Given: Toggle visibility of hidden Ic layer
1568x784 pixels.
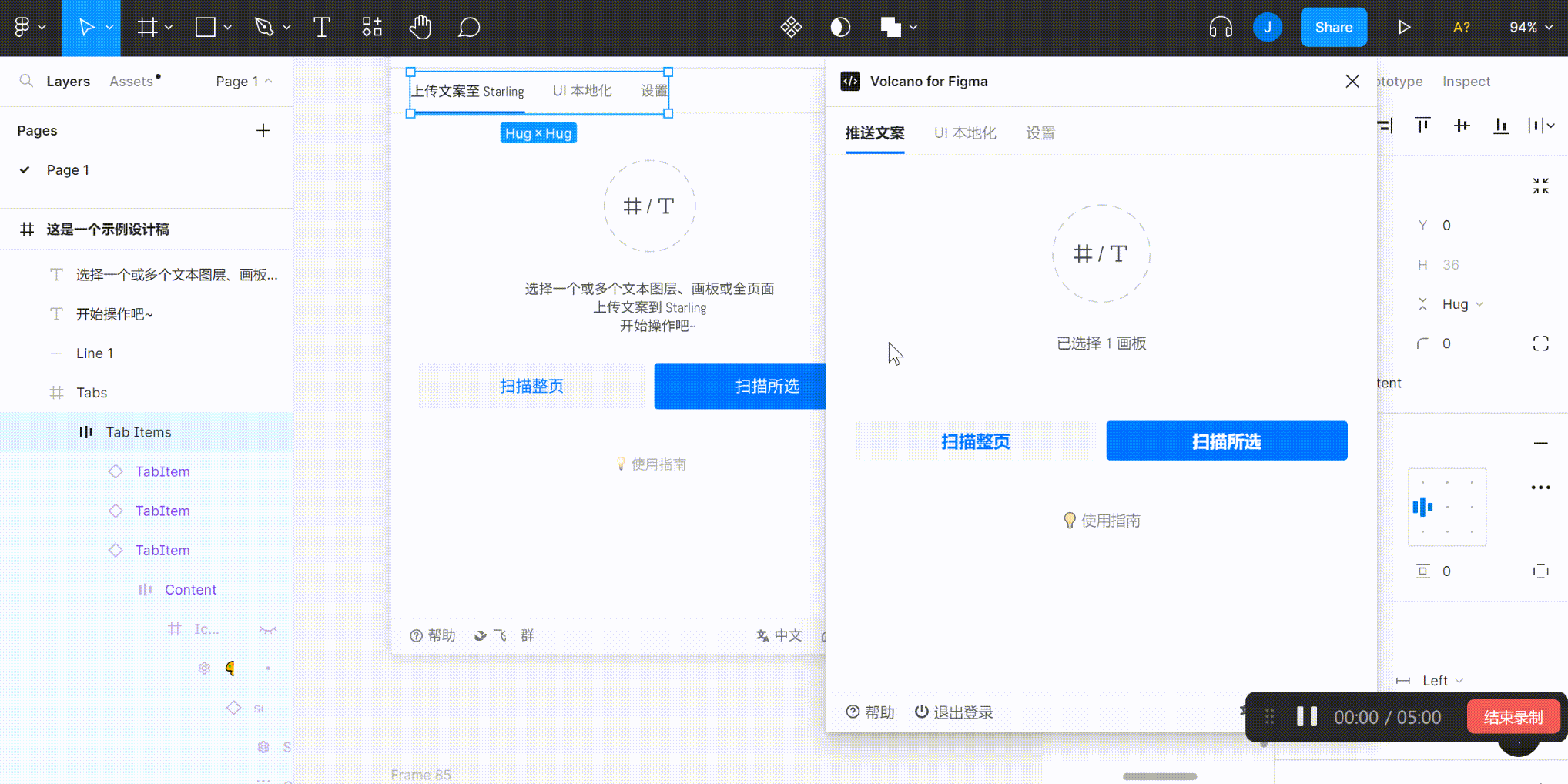Looking at the screenshot, I should point(268,629).
